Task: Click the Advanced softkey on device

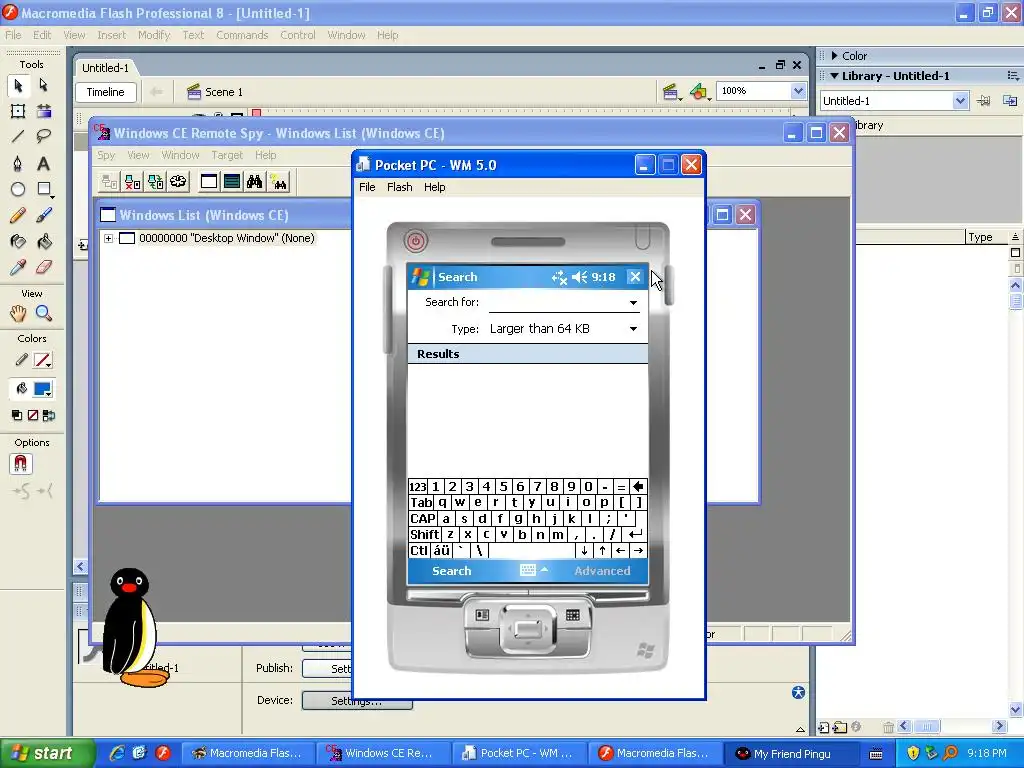Action: click(602, 571)
